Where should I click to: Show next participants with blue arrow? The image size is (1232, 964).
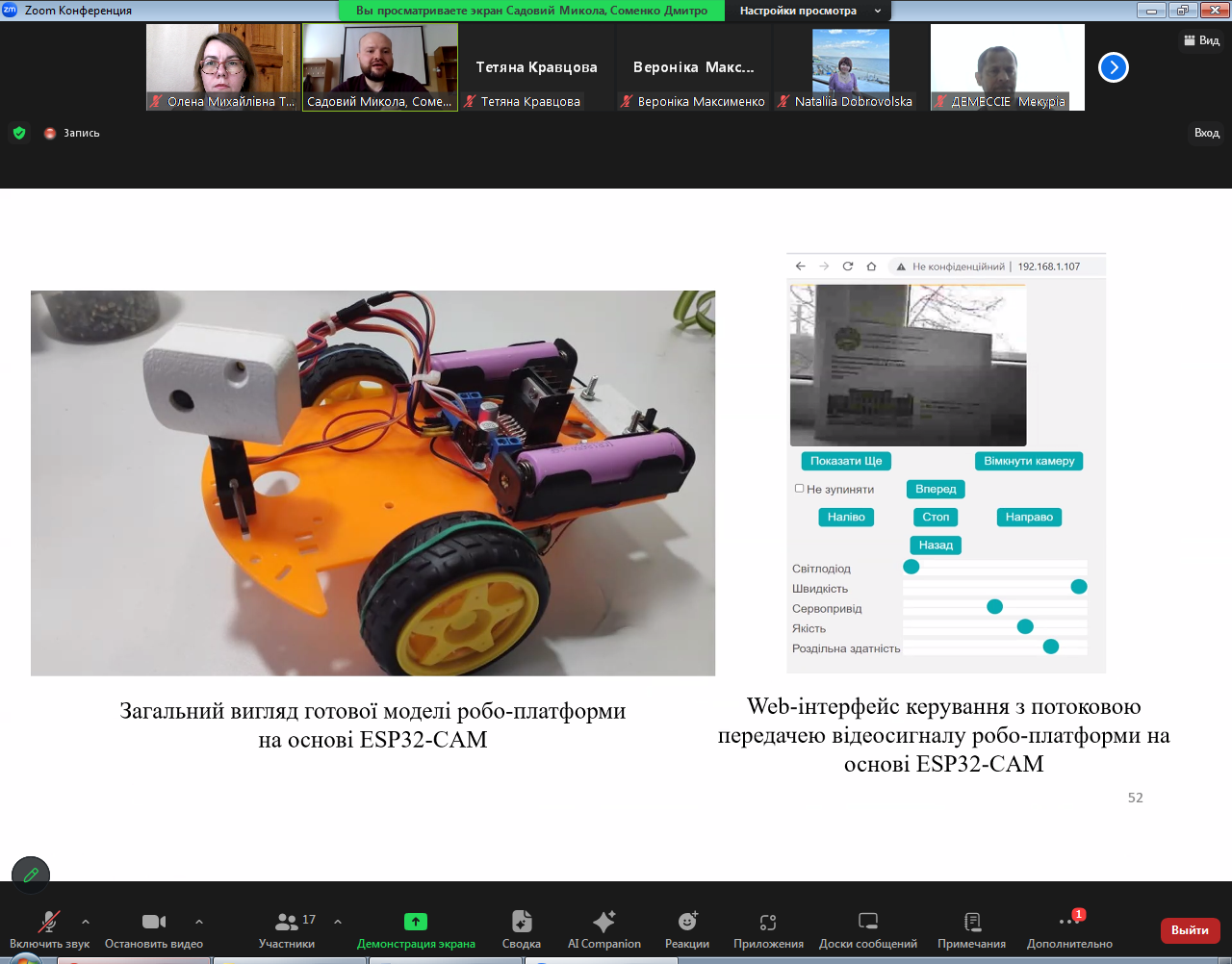(x=1114, y=67)
